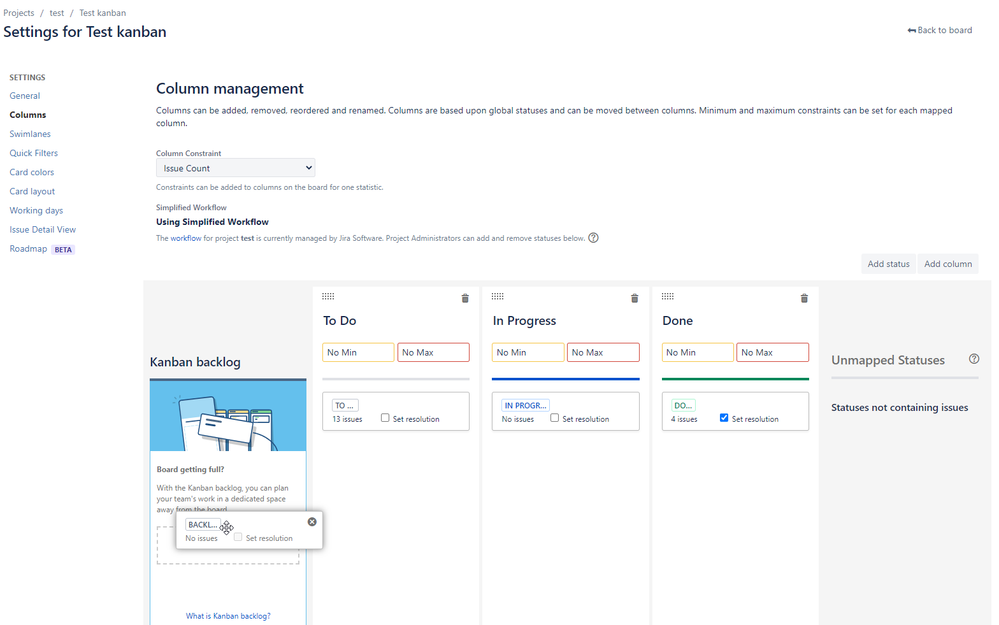The height and width of the screenshot is (625, 999).
Task: Delete the In Progress column via trash icon
Action: click(635, 298)
